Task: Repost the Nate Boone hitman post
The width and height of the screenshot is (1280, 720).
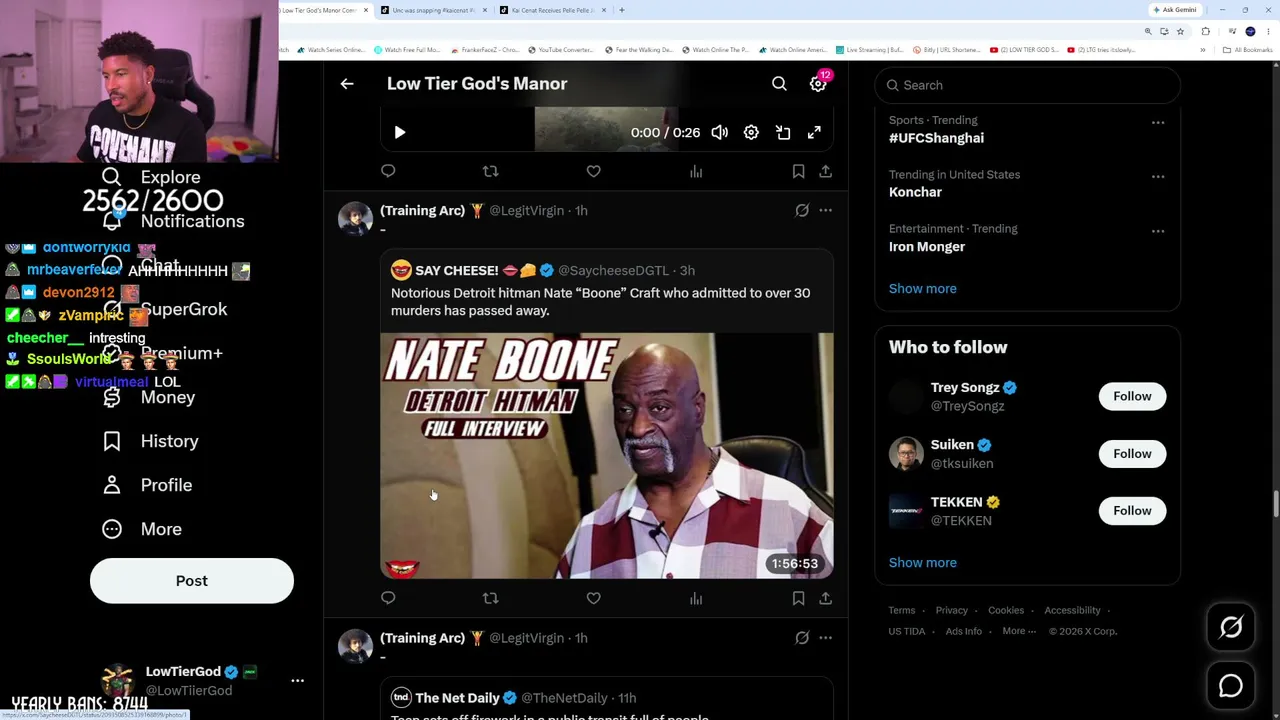Action: pyautogui.click(x=490, y=598)
